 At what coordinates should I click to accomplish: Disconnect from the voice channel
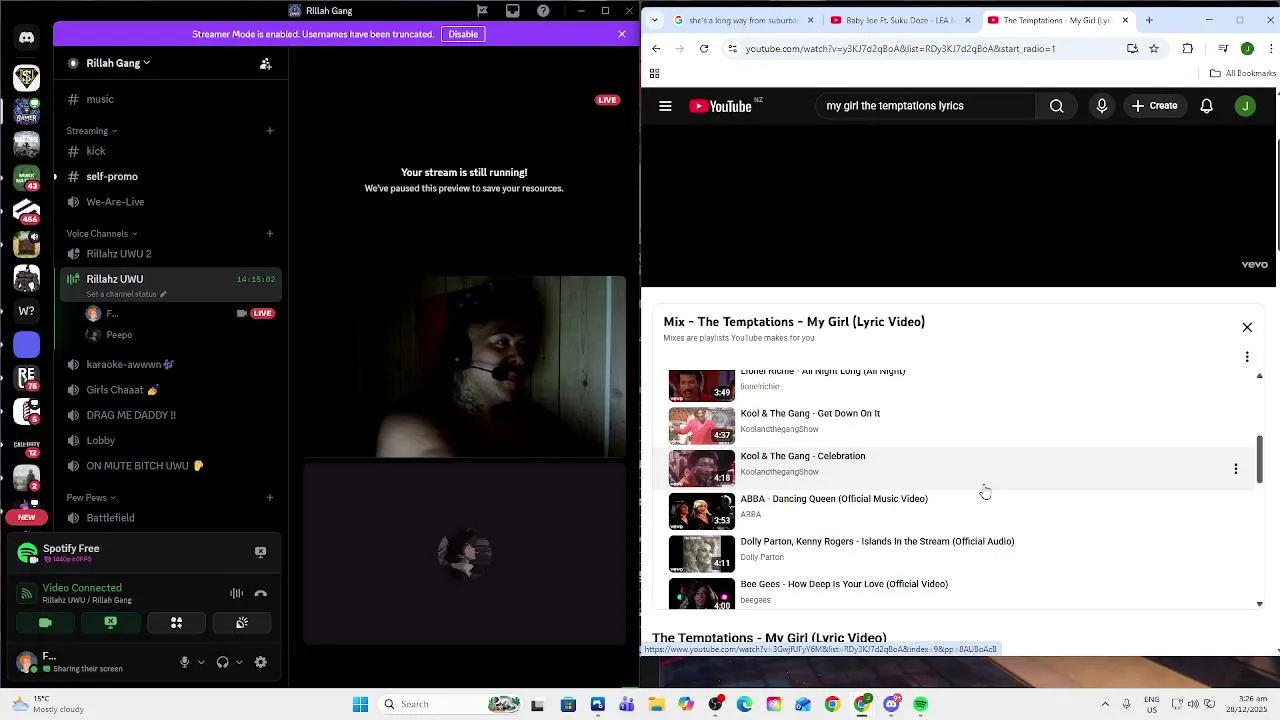pyautogui.click(x=261, y=593)
